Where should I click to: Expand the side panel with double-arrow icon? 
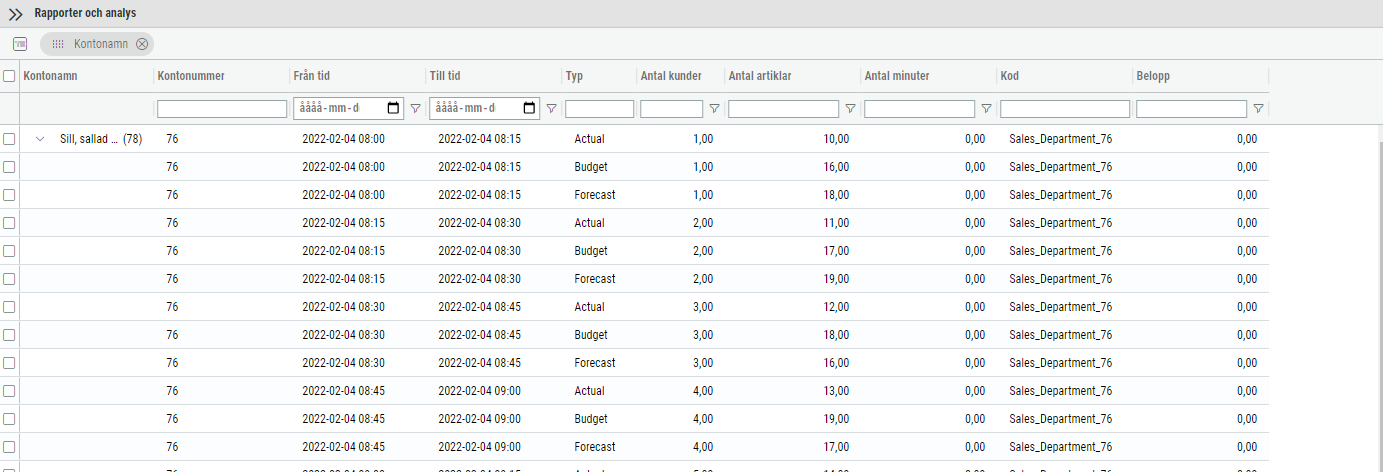coord(16,14)
